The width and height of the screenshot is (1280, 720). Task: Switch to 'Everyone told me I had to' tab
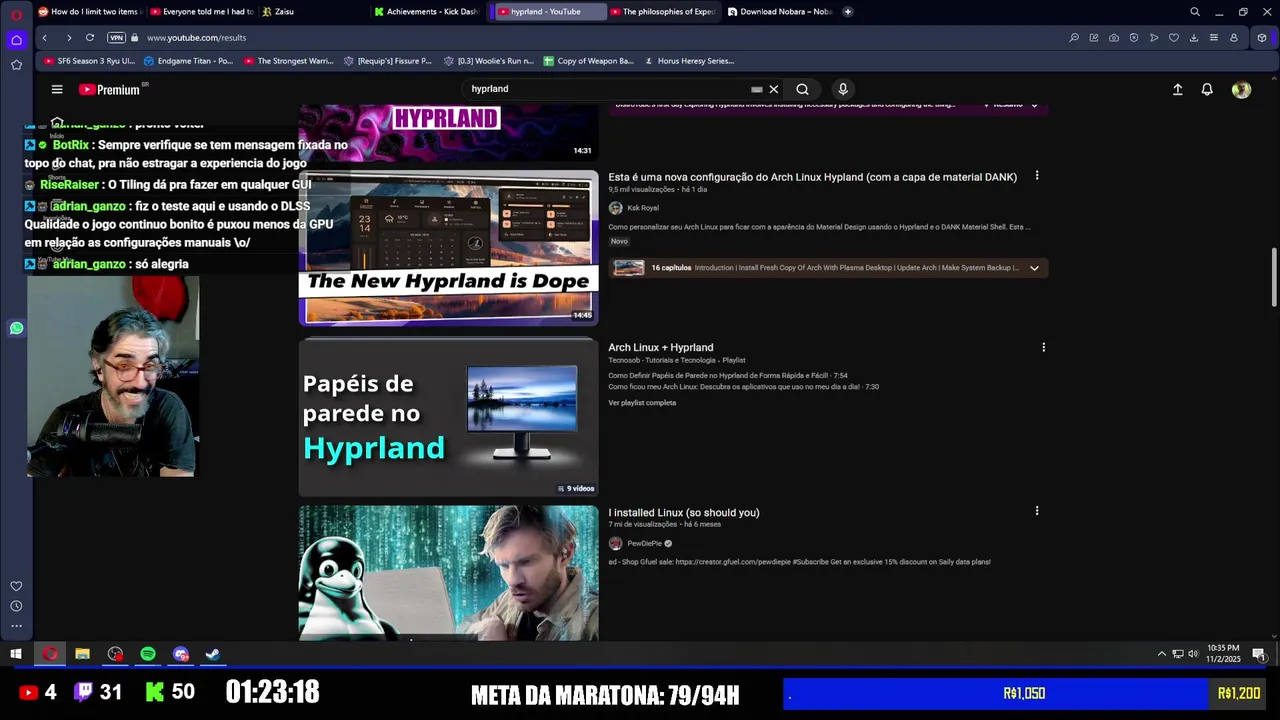coord(202,12)
